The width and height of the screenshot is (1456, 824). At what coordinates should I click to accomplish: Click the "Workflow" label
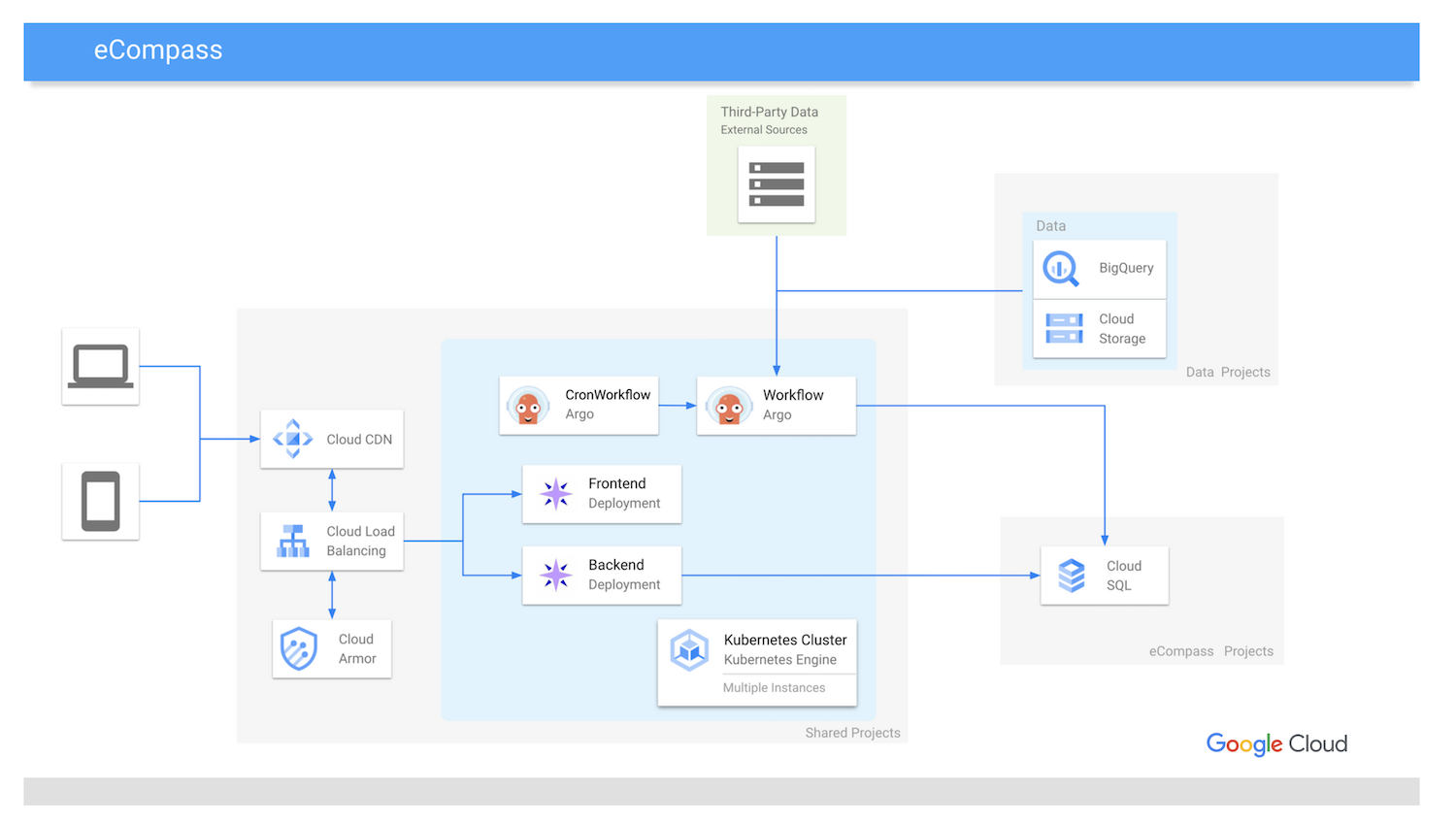793,395
